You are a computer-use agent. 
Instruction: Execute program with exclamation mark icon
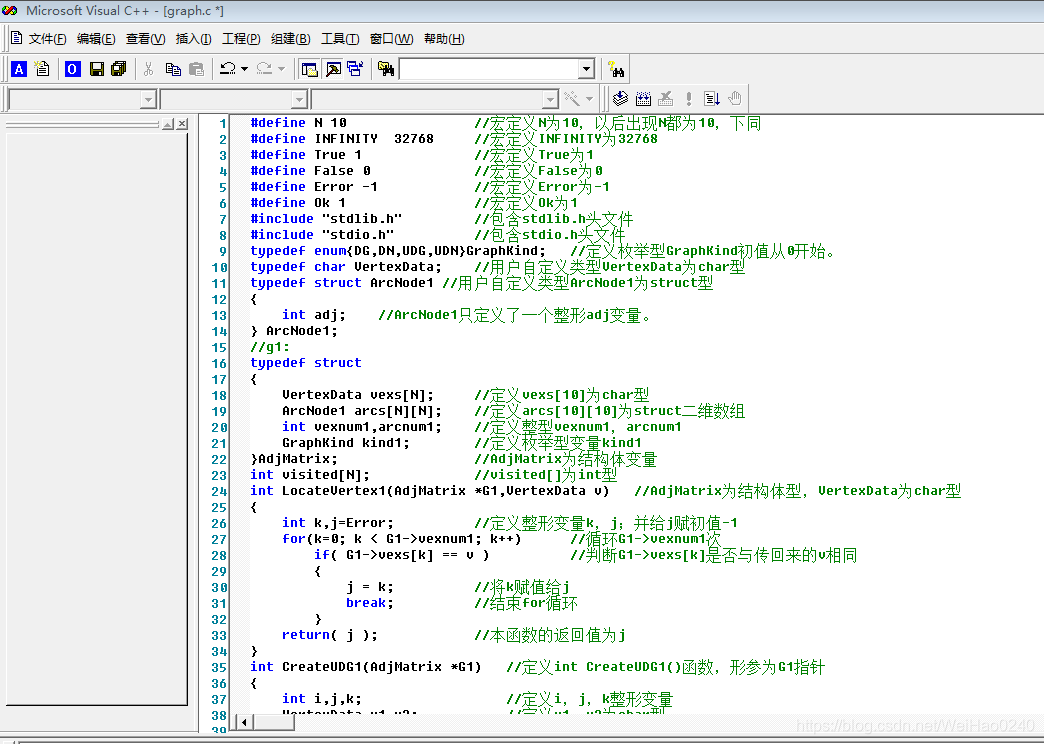pos(688,99)
